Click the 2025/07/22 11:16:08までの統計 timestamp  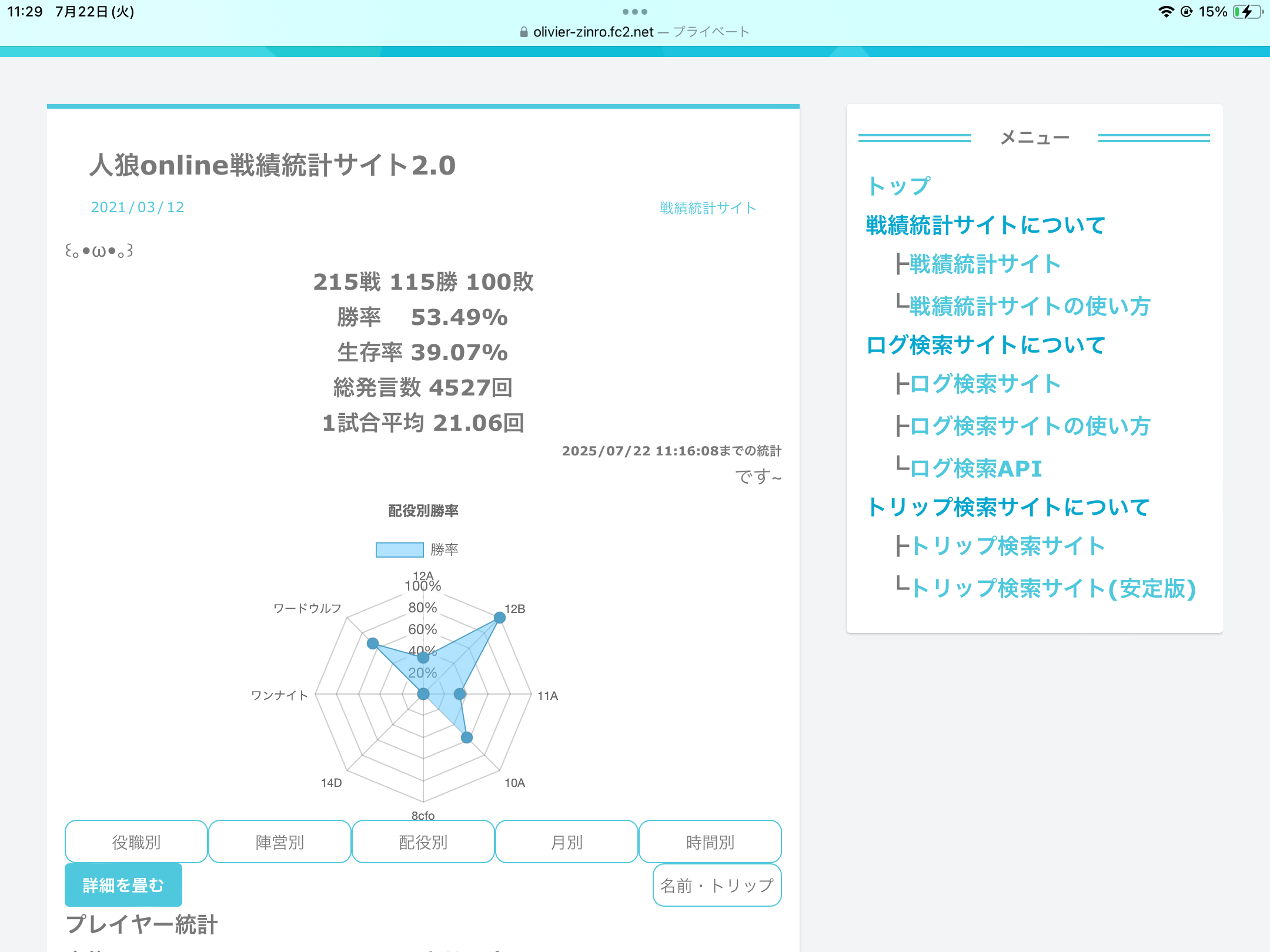pos(671,451)
